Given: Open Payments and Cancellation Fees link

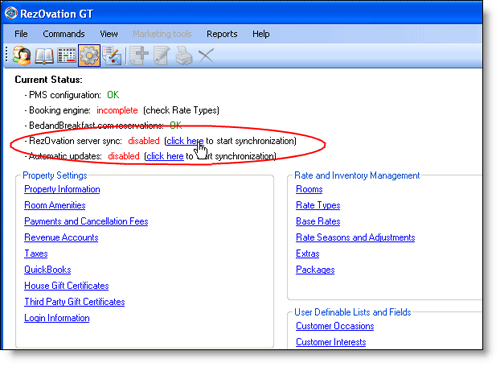Looking at the screenshot, I should [86, 221].
